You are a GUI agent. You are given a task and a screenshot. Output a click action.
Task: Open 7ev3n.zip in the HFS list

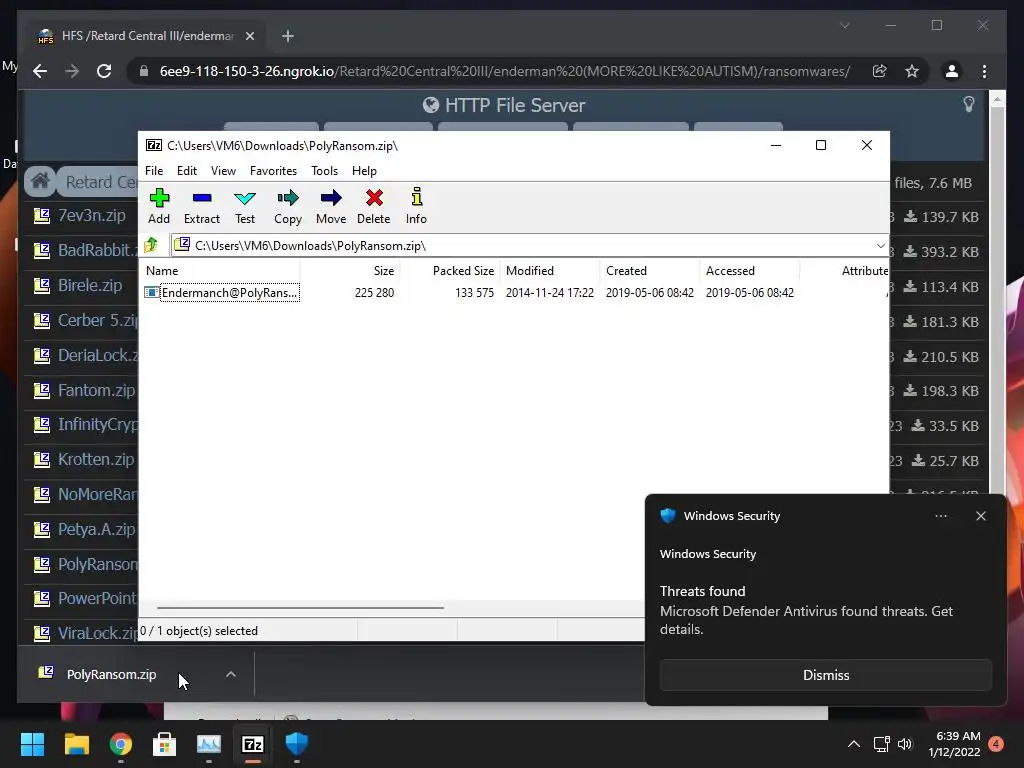point(91,216)
